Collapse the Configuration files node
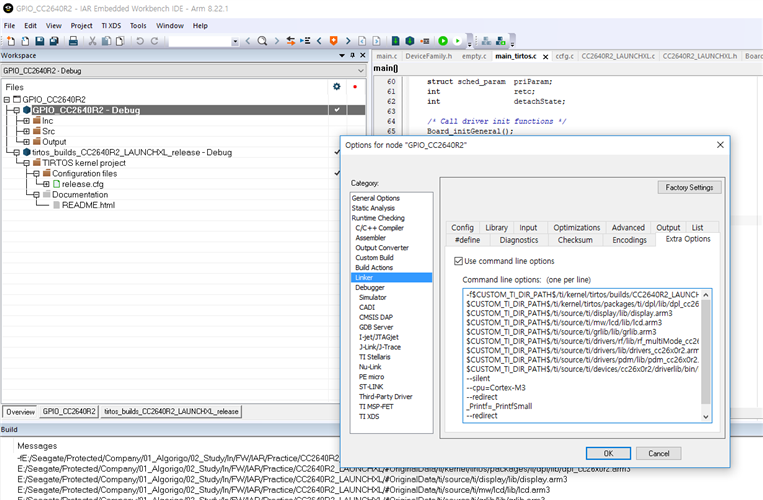Screen dimensions: 763x500 pyautogui.click(x=36, y=174)
